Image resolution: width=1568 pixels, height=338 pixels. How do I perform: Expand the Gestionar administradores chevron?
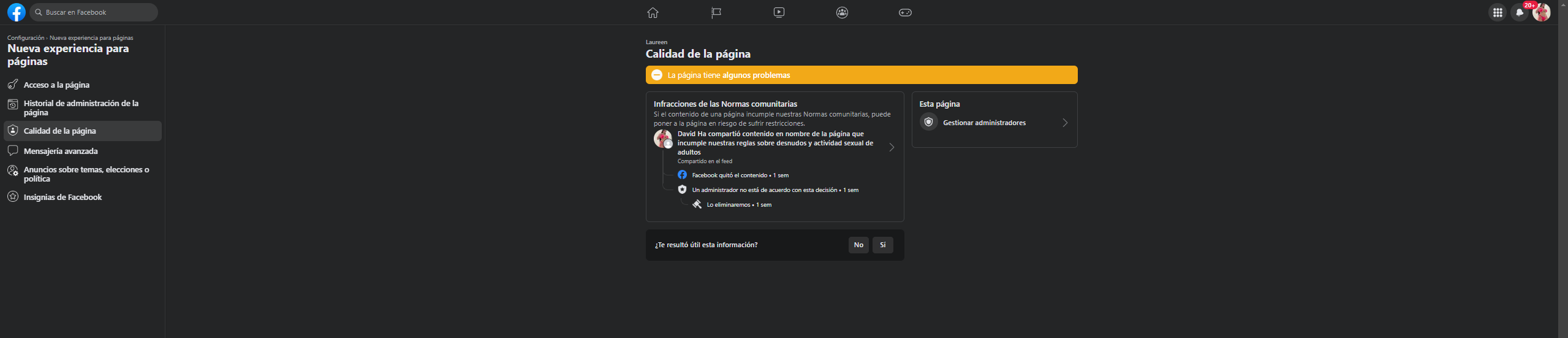pos(1065,123)
